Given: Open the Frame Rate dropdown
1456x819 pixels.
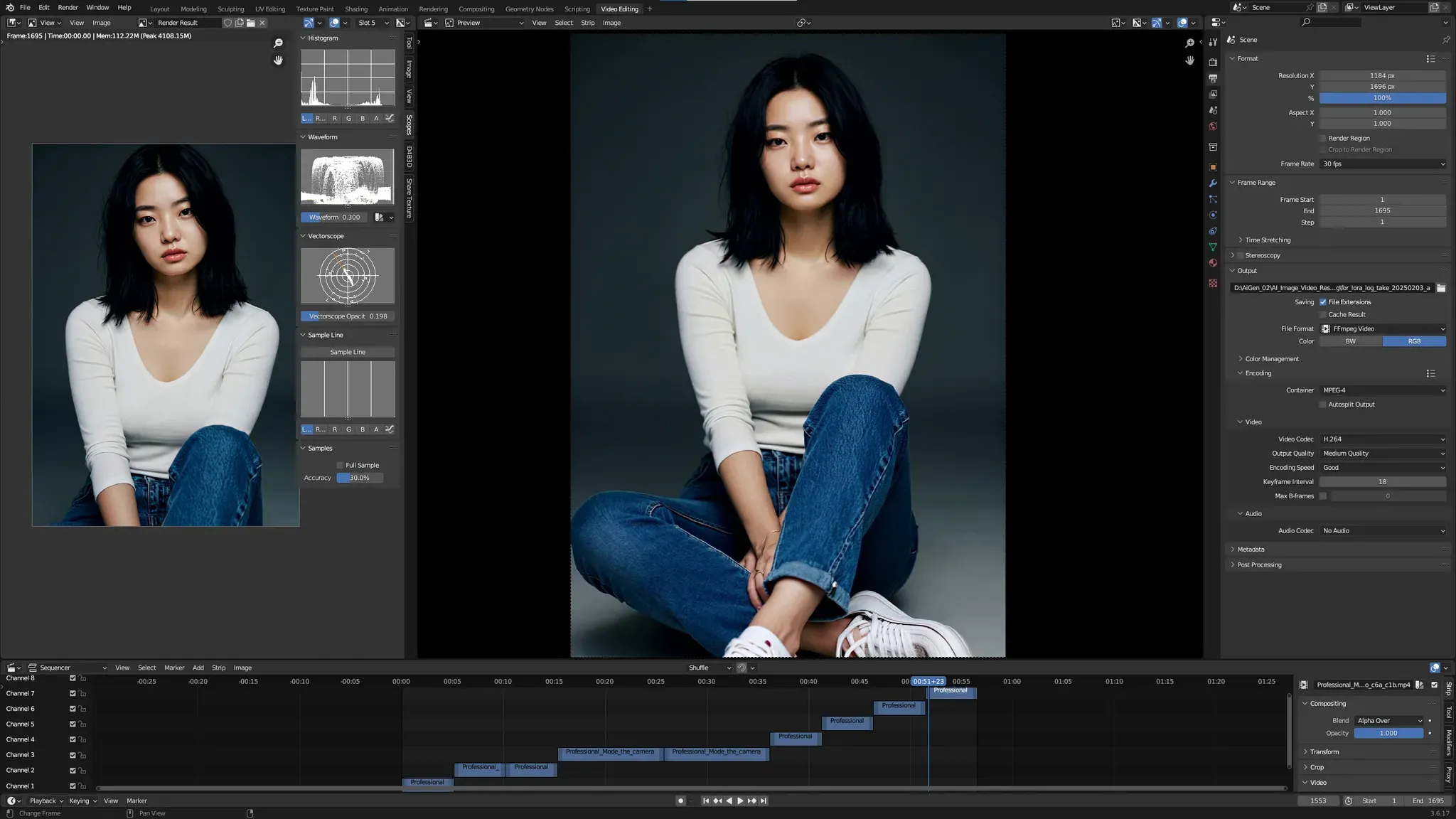Looking at the screenshot, I should coord(1383,164).
